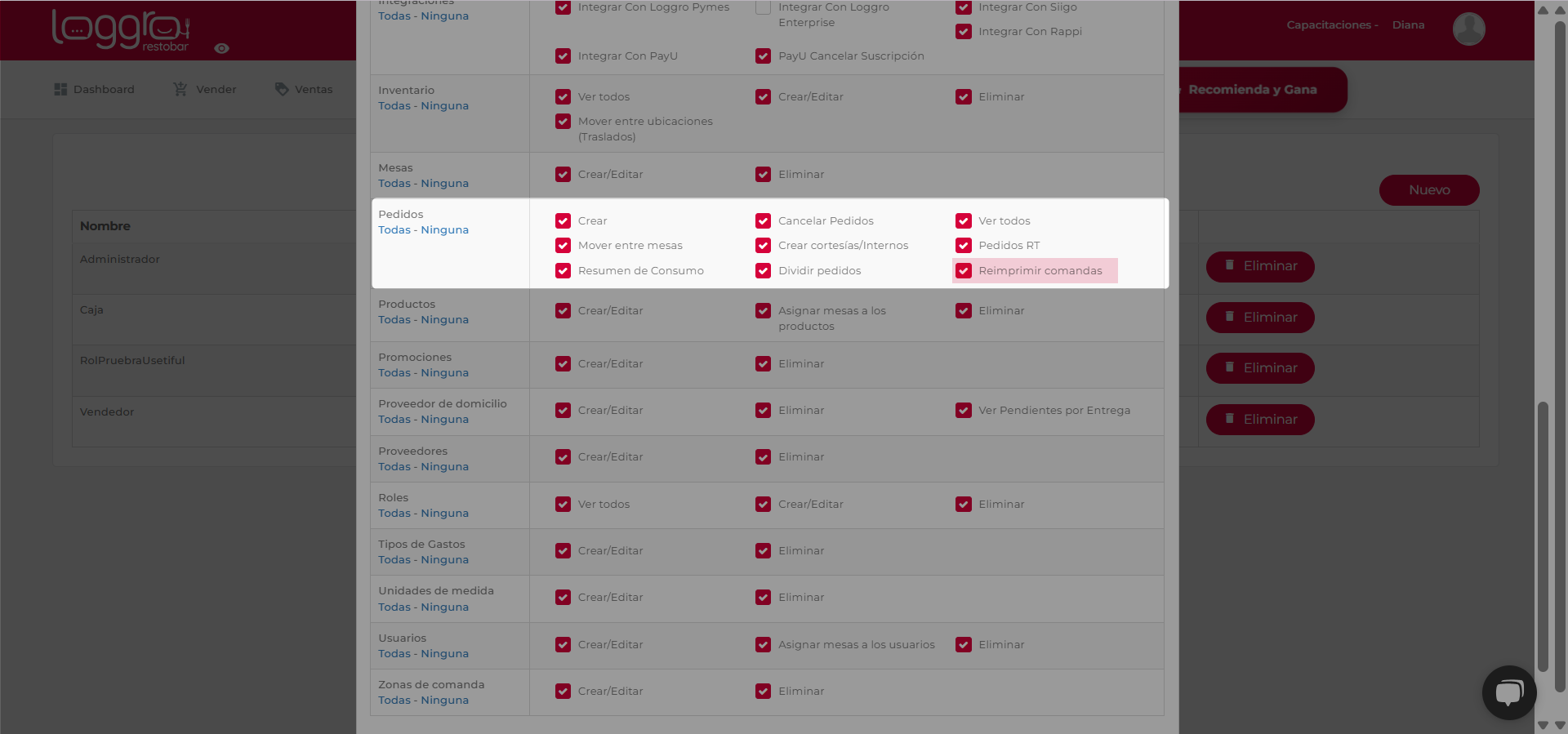Image resolution: width=1568 pixels, height=734 pixels.
Task: Click the eye icon under the Loggro logo
Action: (221, 48)
